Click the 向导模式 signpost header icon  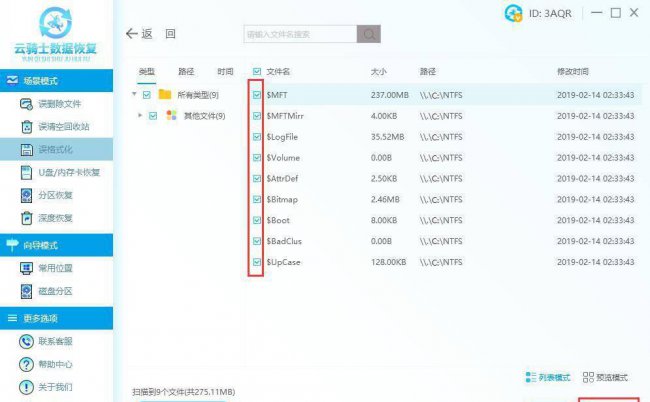[x=12, y=245]
